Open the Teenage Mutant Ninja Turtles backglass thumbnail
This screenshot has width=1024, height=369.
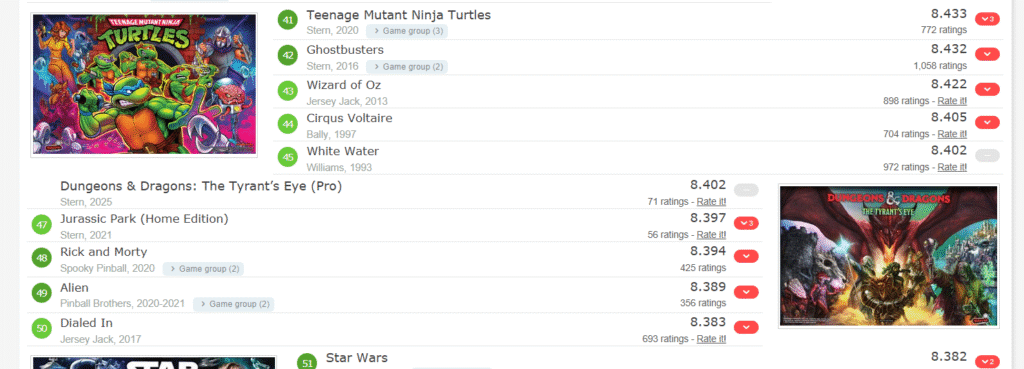144,85
